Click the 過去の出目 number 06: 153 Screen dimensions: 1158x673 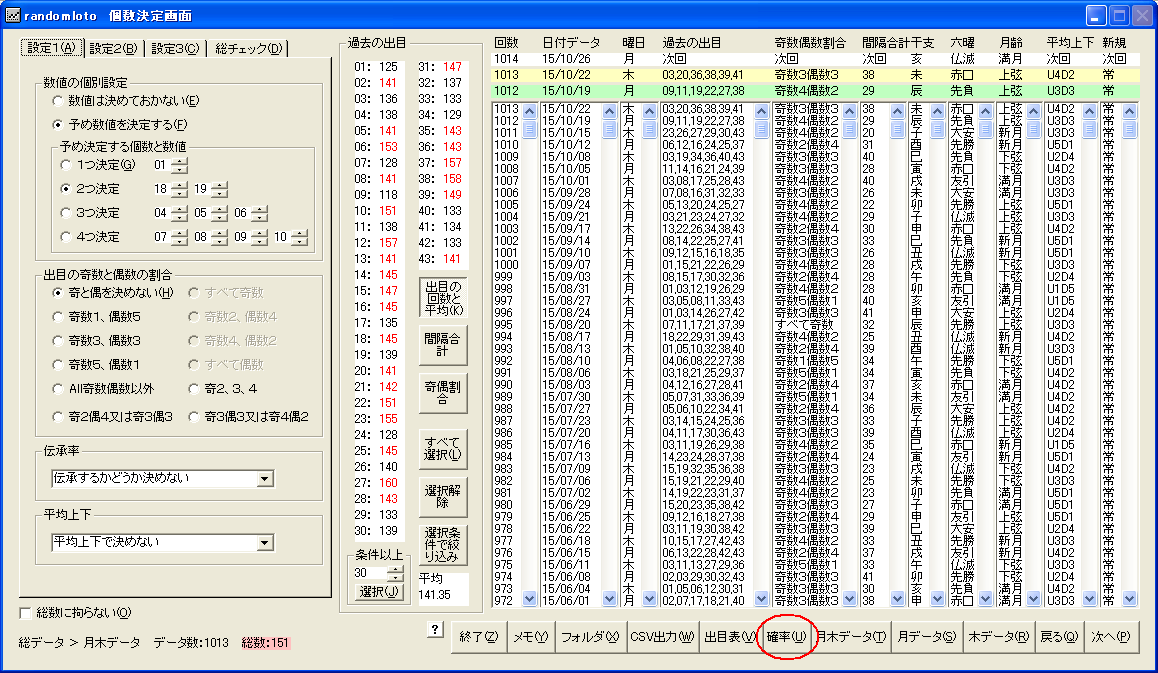click(376, 147)
